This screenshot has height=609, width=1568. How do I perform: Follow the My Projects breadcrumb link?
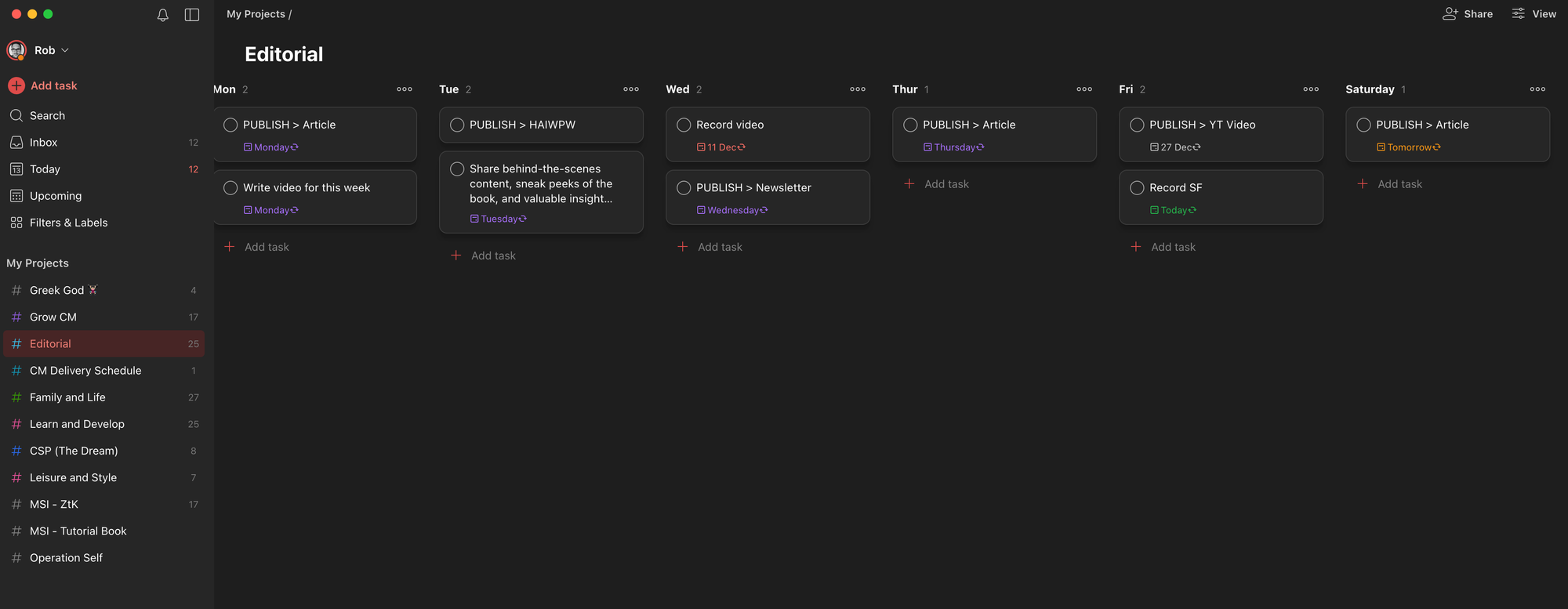[x=256, y=14]
